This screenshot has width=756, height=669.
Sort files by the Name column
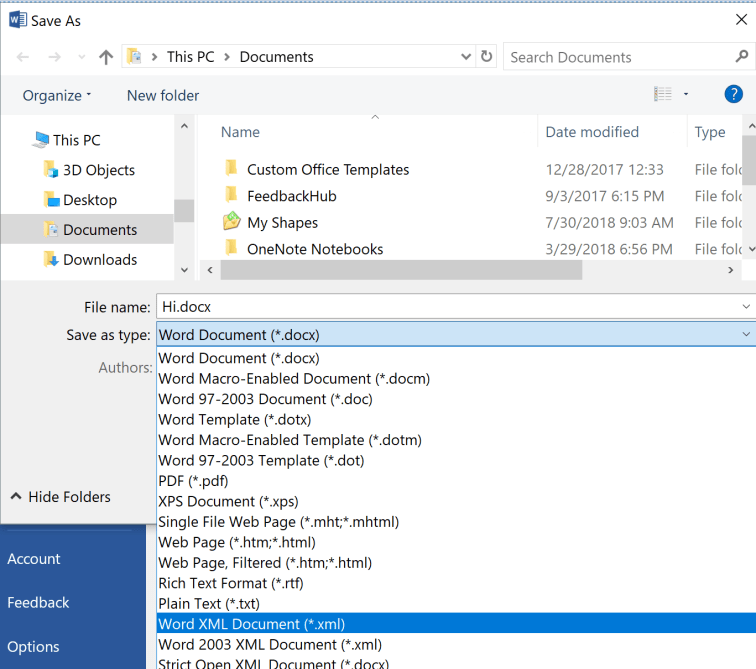point(240,132)
